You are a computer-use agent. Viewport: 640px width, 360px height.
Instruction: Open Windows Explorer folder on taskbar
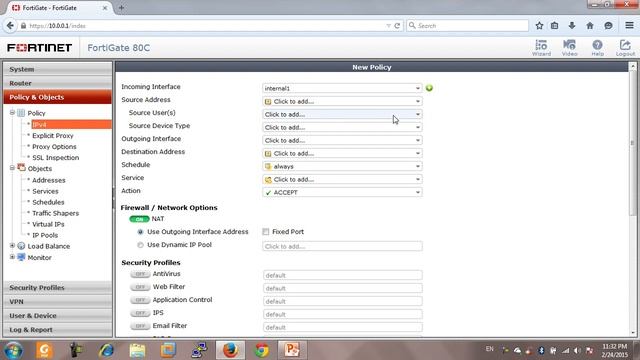(137, 350)
